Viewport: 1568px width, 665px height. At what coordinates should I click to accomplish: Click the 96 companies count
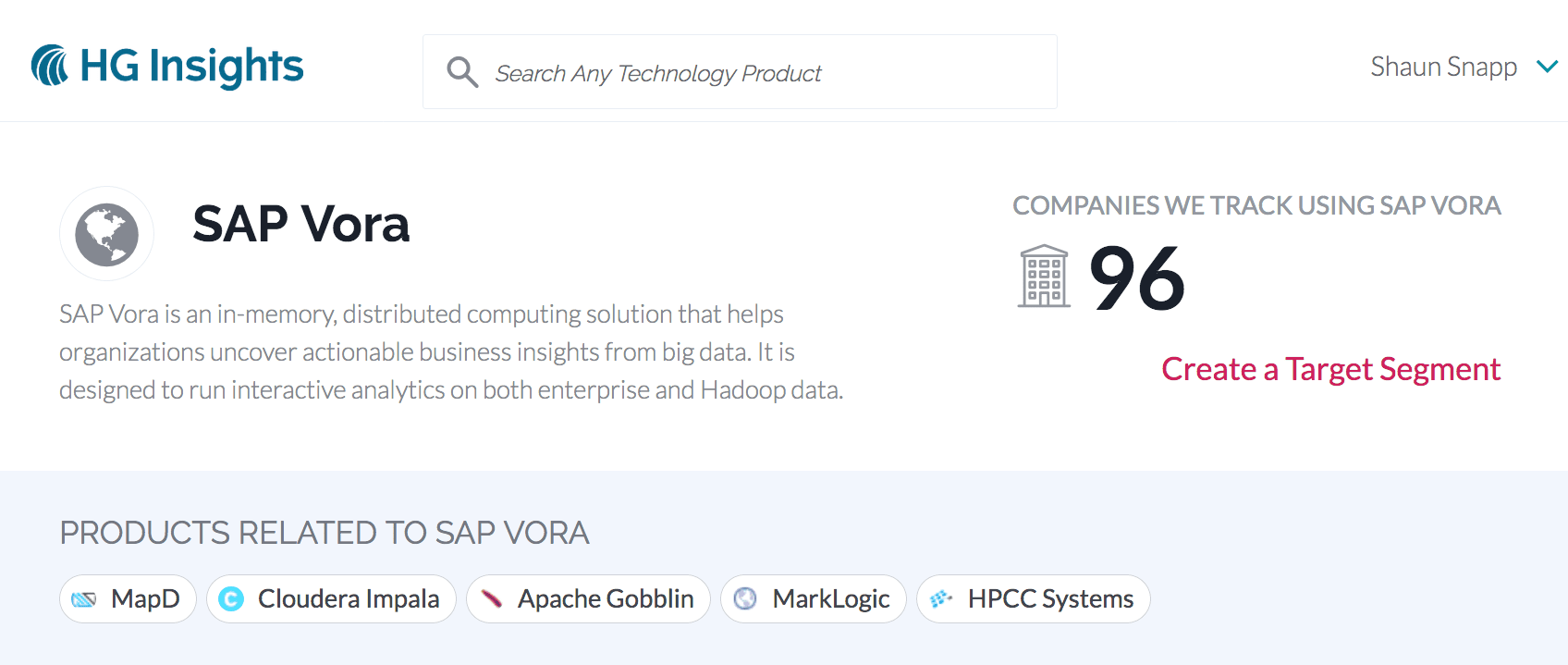[x=1137, y=277]
